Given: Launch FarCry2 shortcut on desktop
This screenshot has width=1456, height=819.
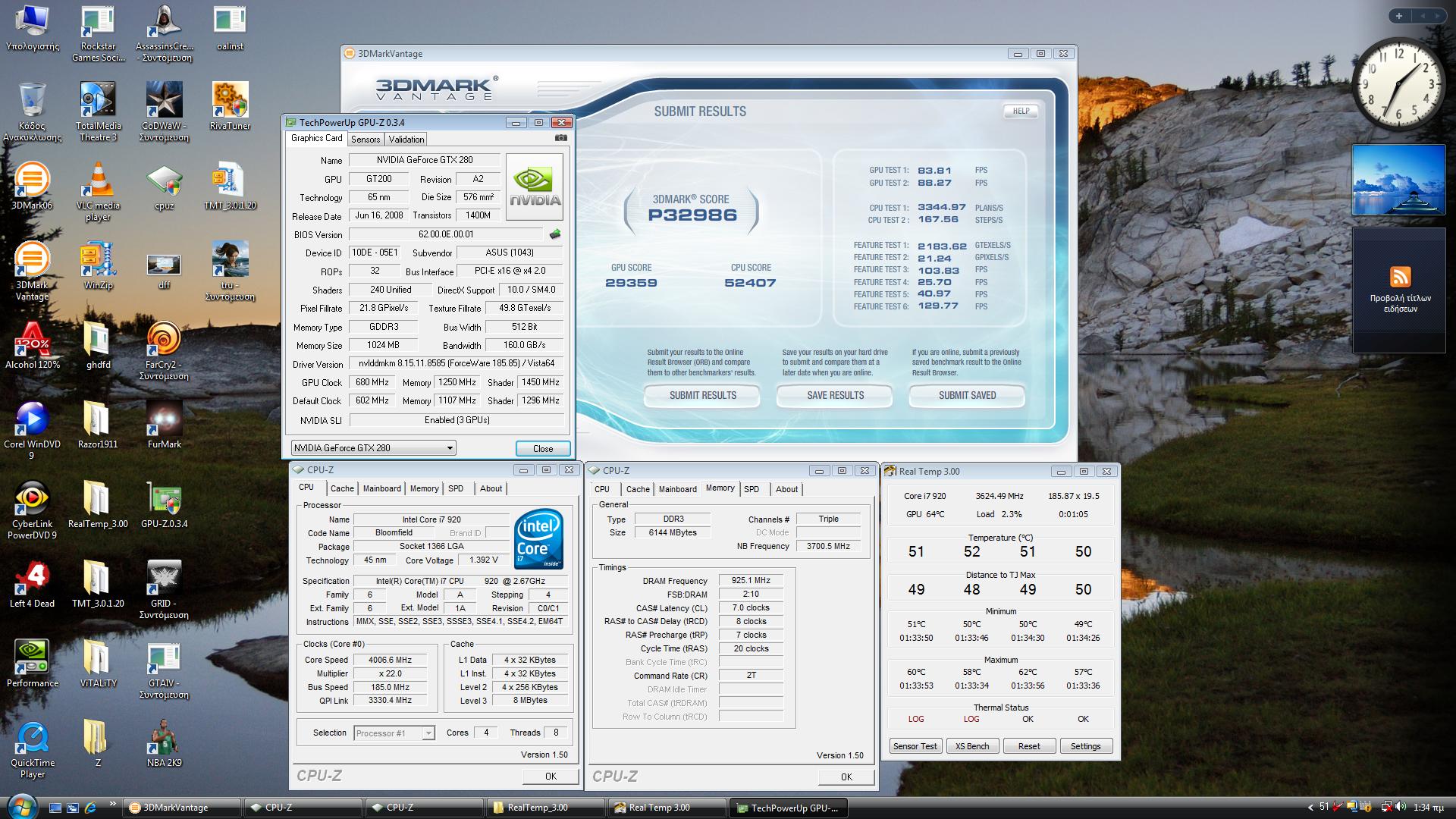Looking at the screenshot, I should [165, 351].
